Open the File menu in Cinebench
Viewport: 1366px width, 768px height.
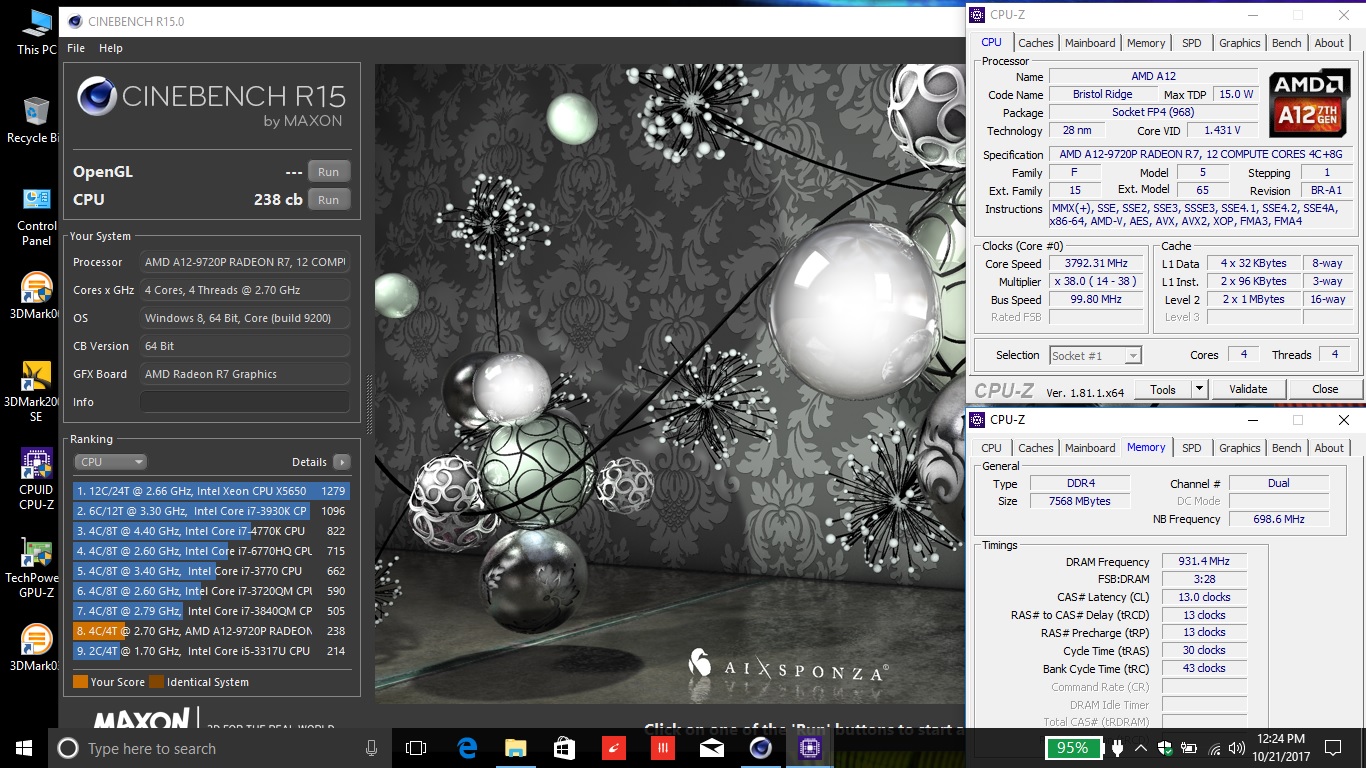click(76, 48)
